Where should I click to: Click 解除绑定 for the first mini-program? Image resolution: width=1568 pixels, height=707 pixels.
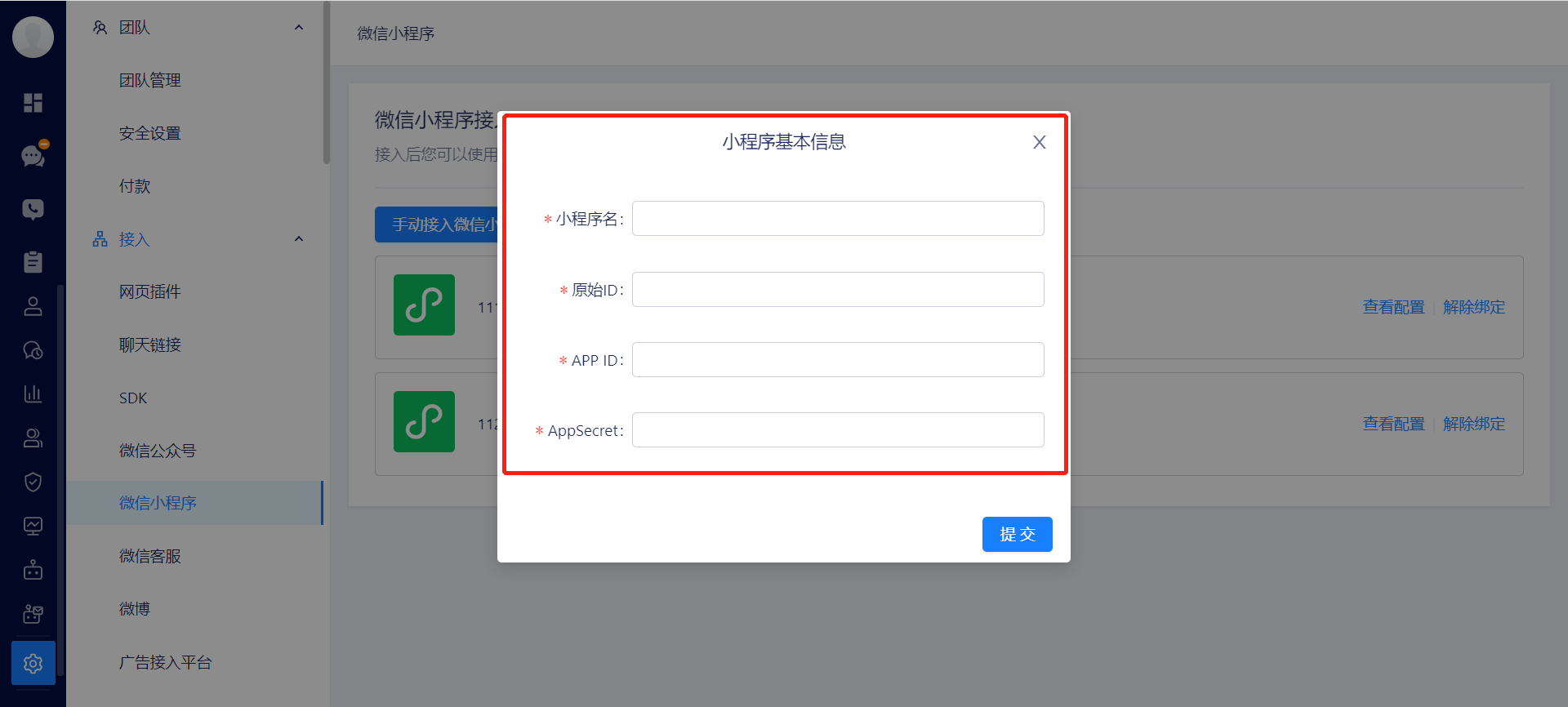point(1473,308)
